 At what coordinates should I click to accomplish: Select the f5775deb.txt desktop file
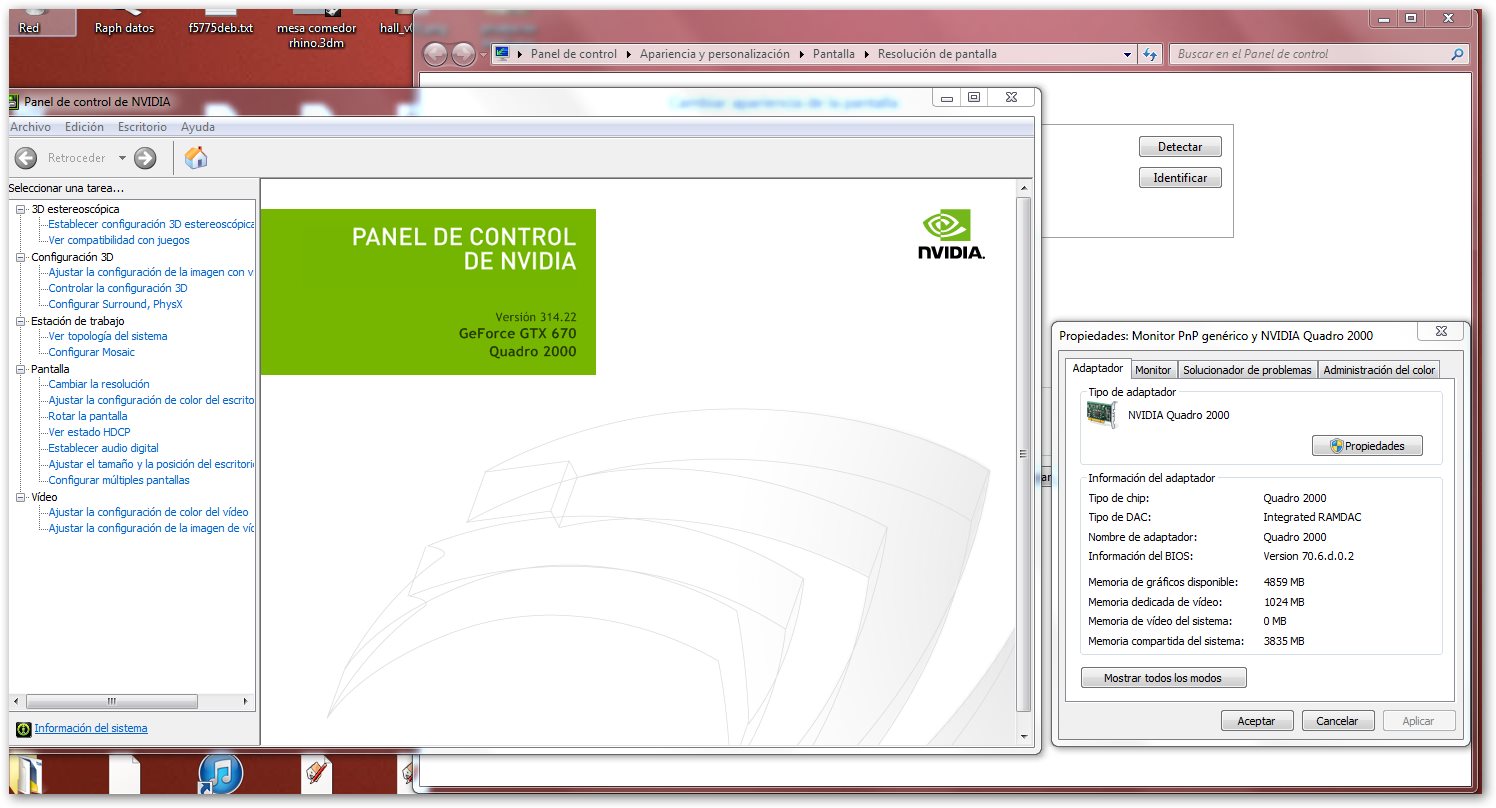(220, 19)
